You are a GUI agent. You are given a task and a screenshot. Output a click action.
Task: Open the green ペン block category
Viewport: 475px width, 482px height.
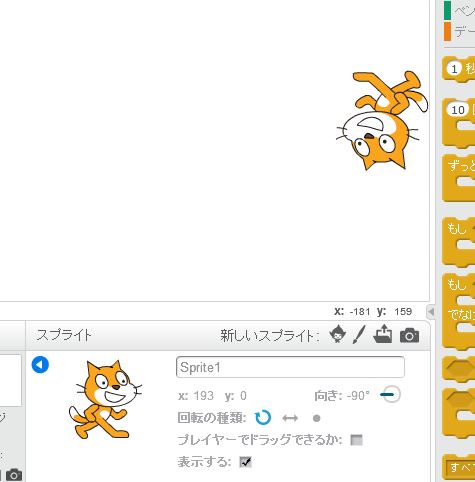[x=459, y=11]
